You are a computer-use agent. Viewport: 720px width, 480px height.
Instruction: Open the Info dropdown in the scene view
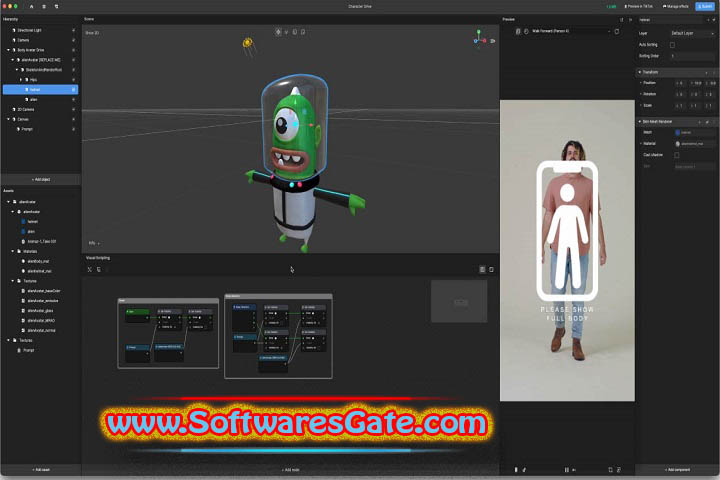94,243
